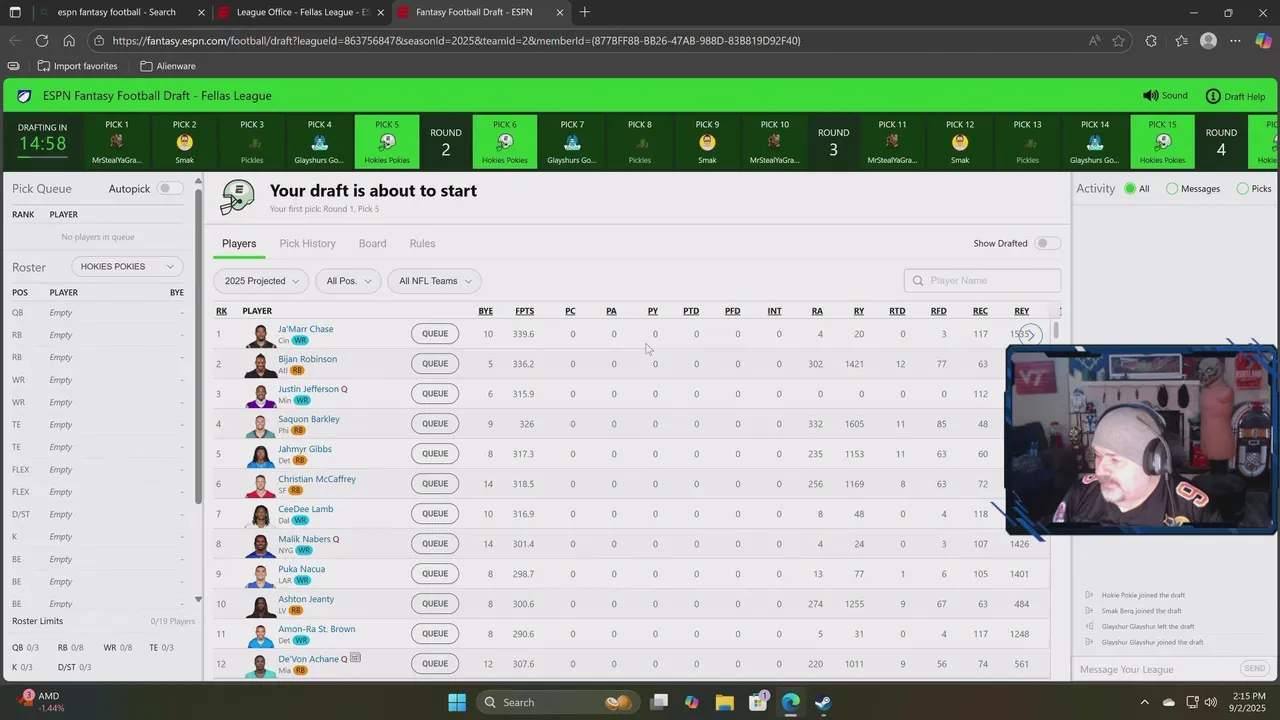
Task: Click the large helmet draft icon
Action: (x=238, y=197)
